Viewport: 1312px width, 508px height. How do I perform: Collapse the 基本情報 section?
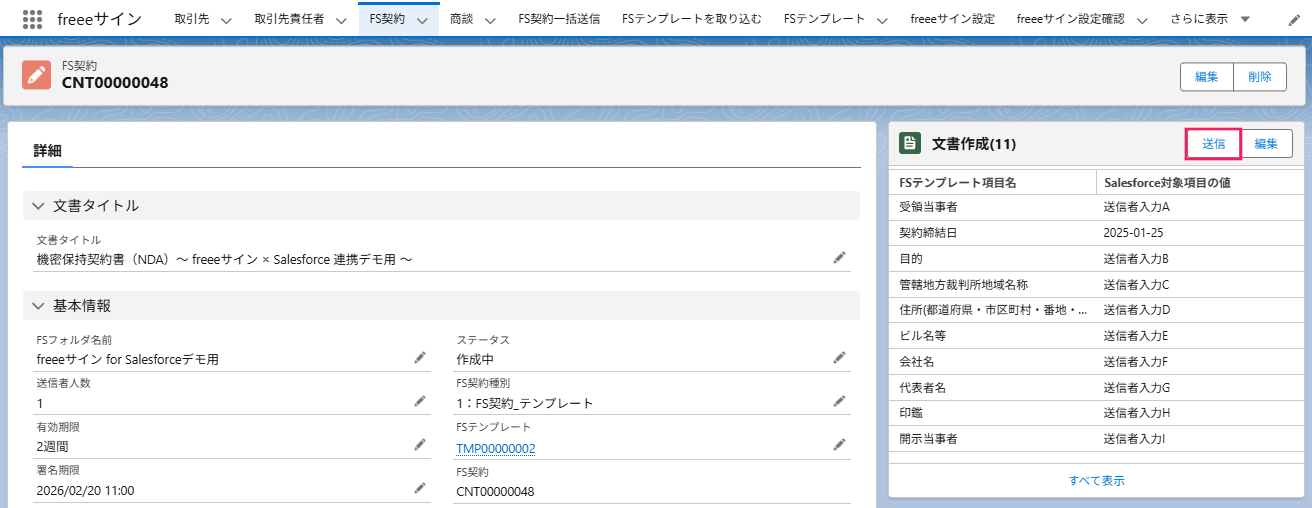tap(38, 306)
